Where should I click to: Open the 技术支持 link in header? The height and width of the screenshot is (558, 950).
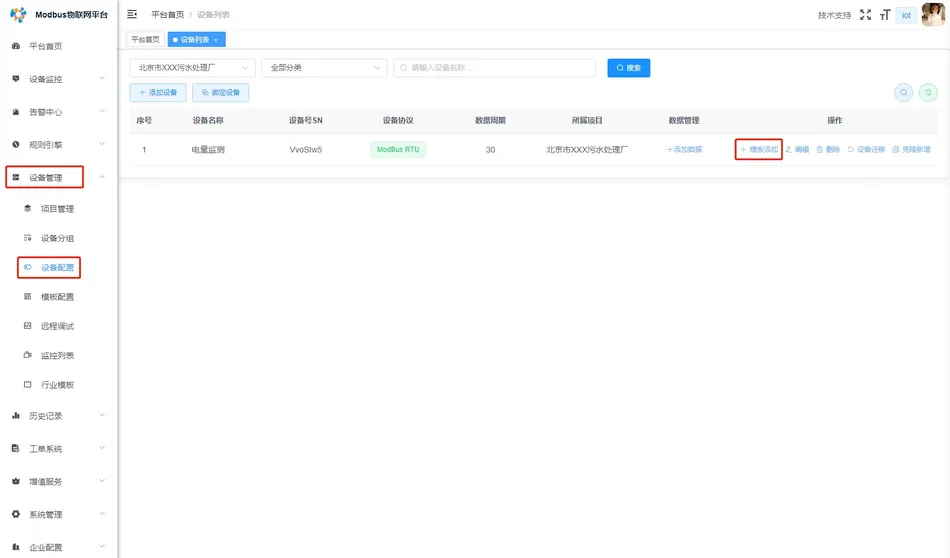pos(834,15)
